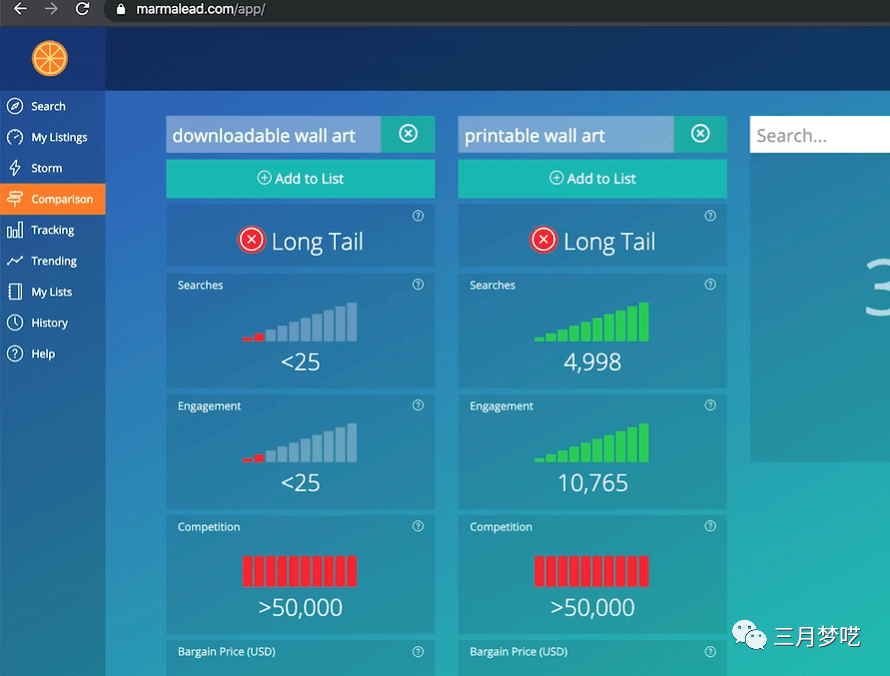890x676 pixels.
Task: Reload the page in browser
Action: (82, 9)
